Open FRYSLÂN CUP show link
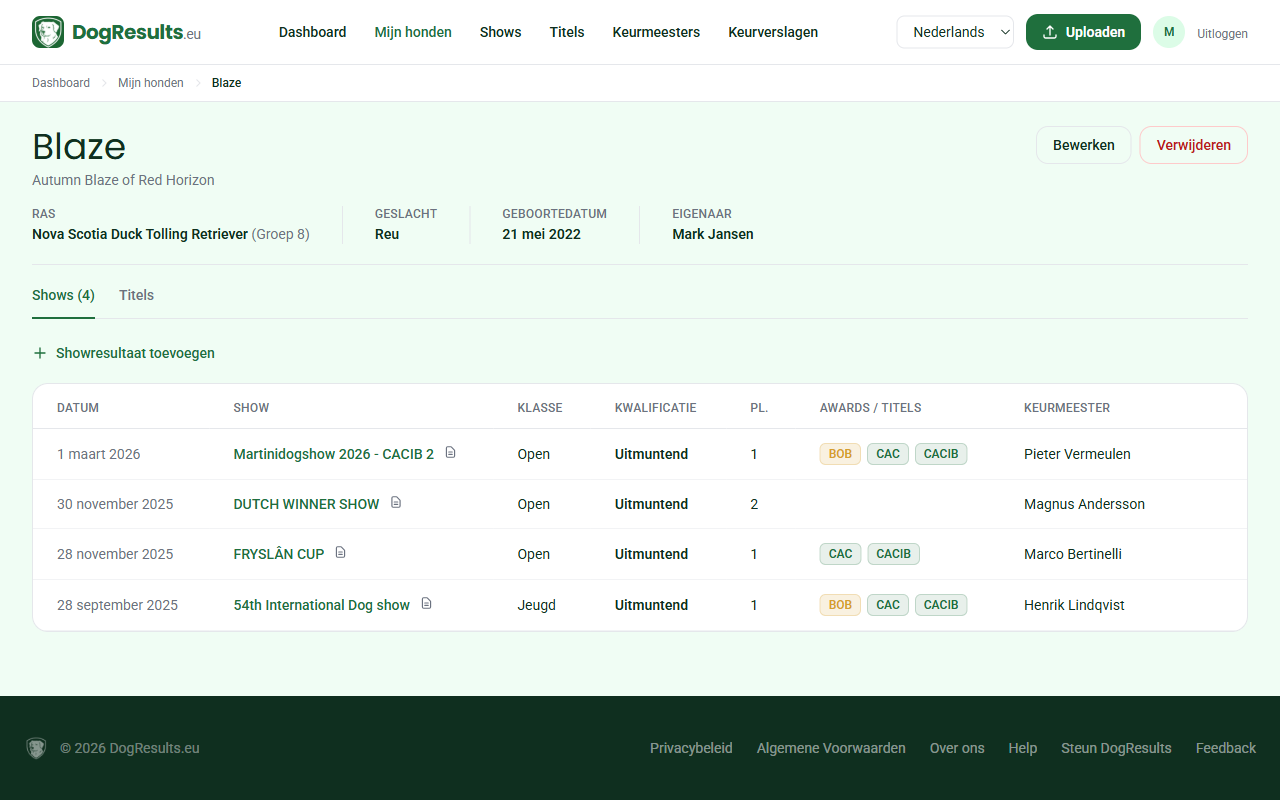This screenshot has height=800, width=1280. (x=278, y=554)
